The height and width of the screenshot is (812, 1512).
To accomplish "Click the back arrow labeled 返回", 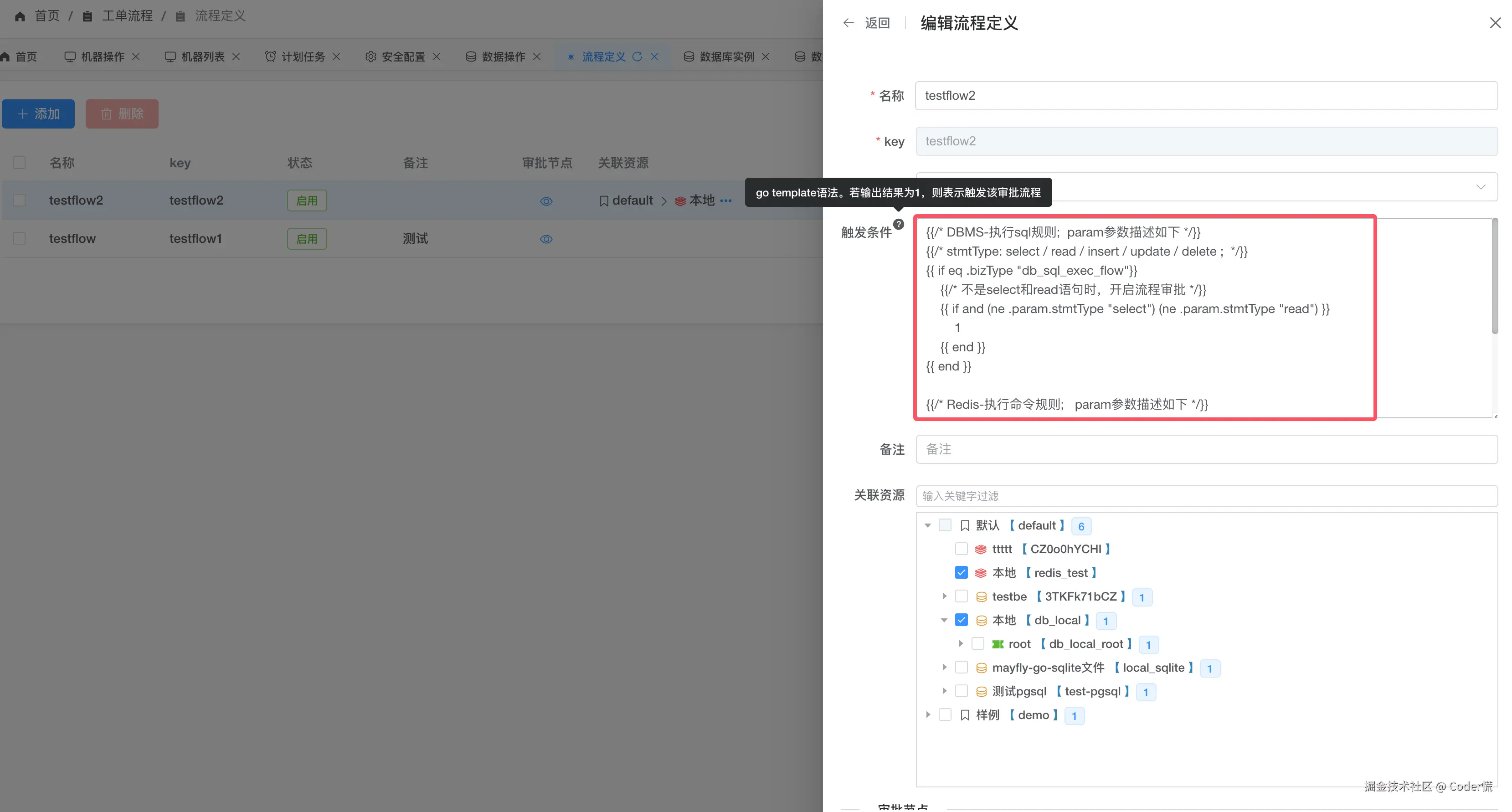I will (x=848, y=23).
